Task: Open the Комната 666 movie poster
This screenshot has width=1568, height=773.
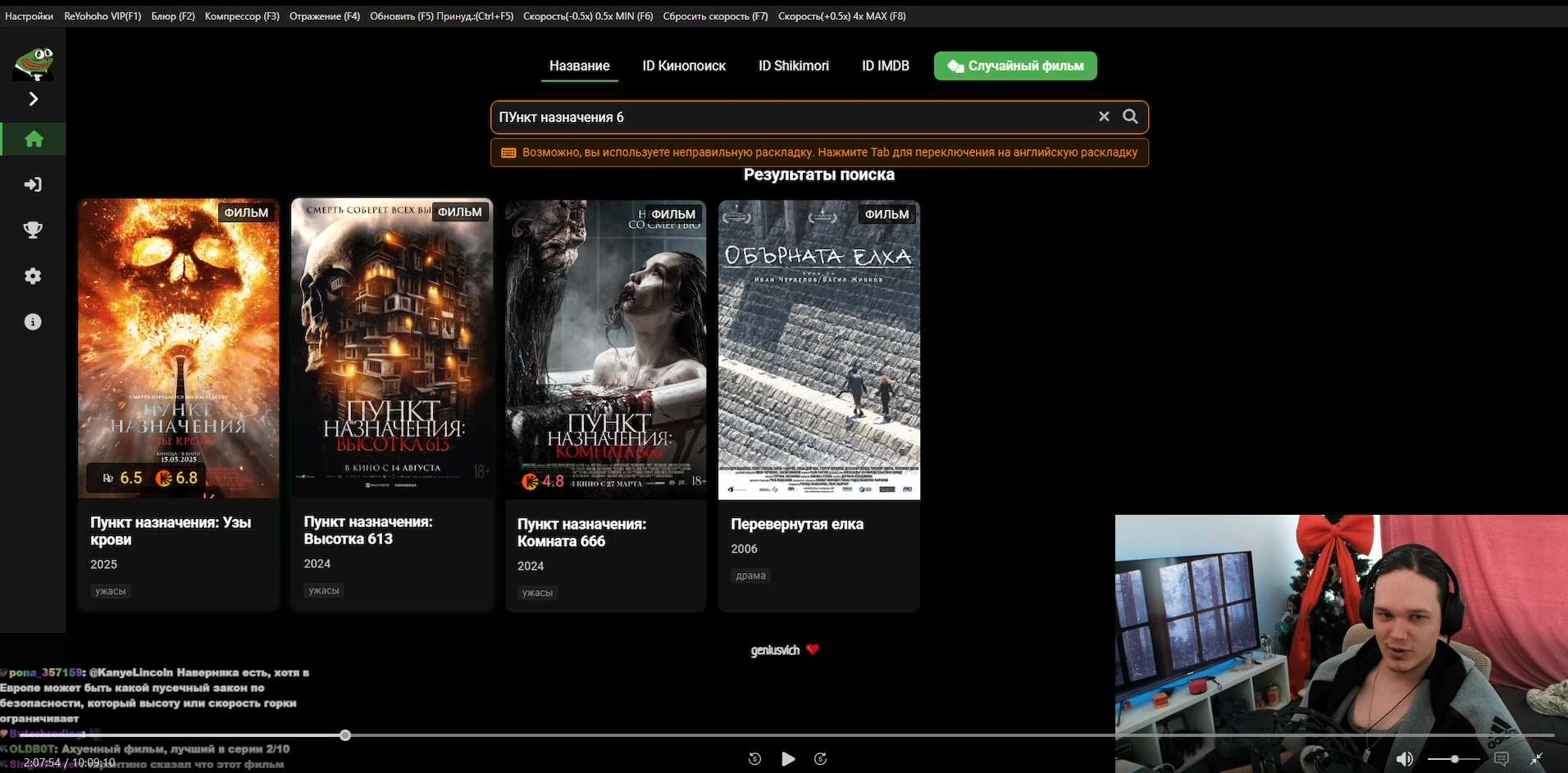Action: (x=605, y=350)
